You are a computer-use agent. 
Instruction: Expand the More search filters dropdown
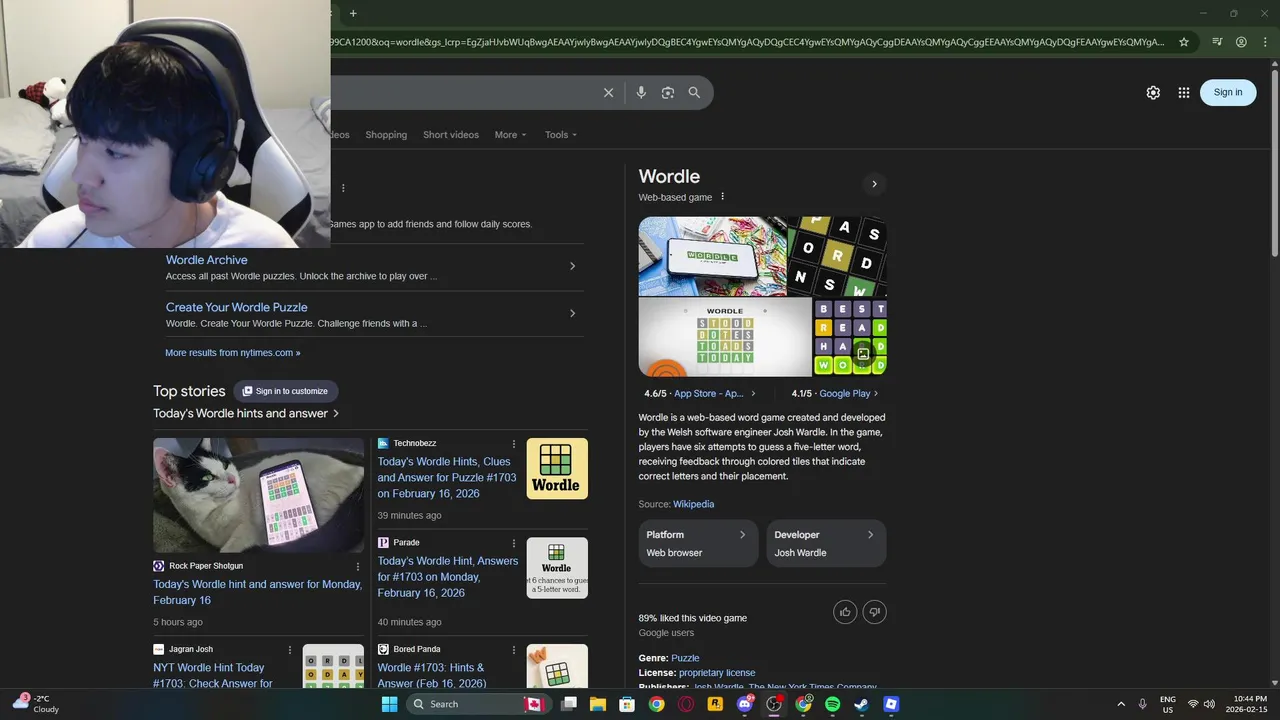pos(510,135)
